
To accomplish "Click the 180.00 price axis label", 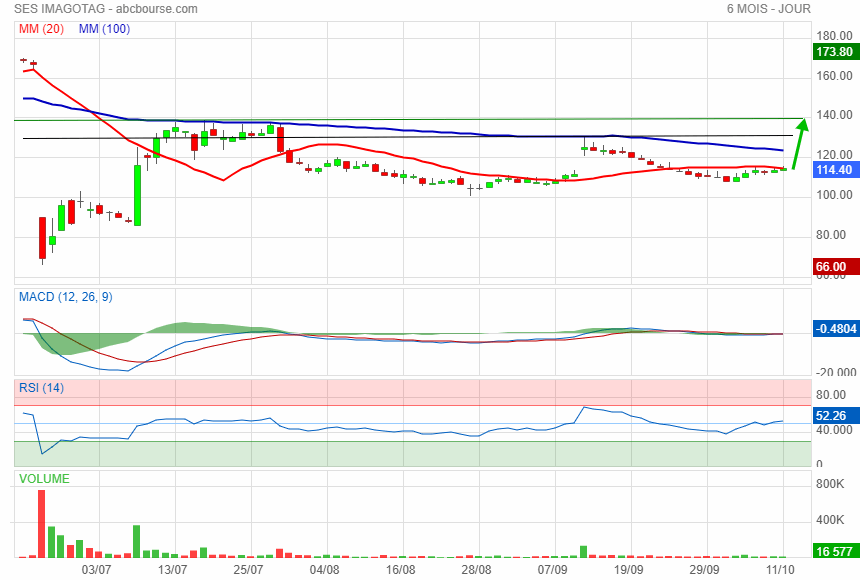I will [834, 36].
